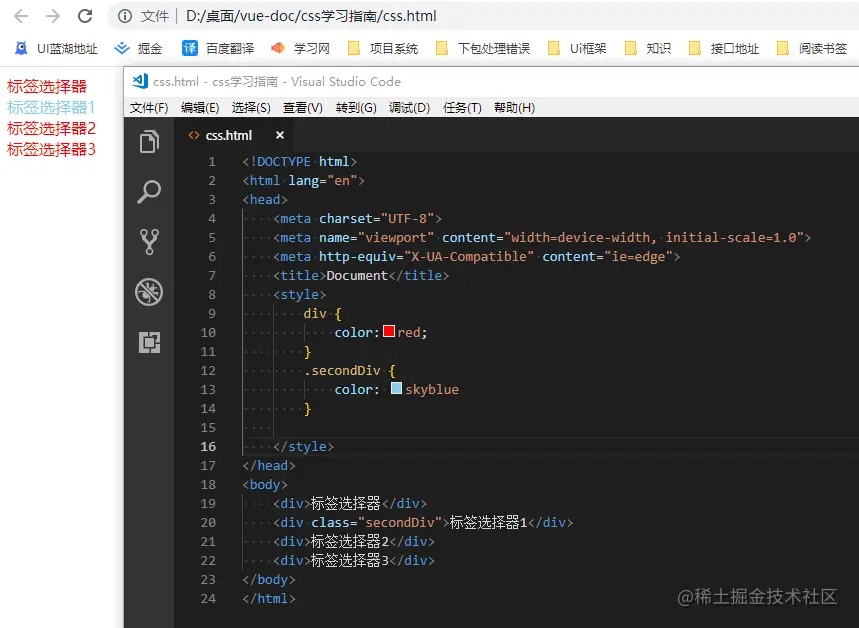
Task: Select the Debug icon in the activity bar
Action: (x=149, y=292)
